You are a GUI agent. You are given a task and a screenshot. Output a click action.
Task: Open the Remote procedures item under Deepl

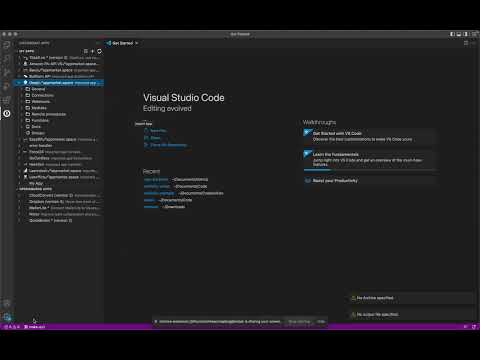pyautogui.click(x=49, y=114)
